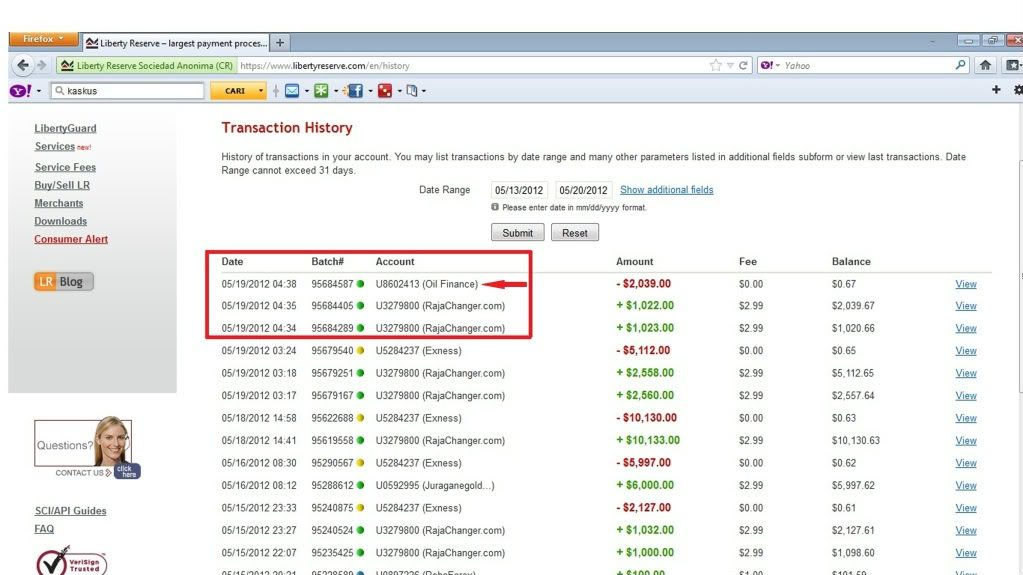Screen dimensions: 1023x575
Task: Open LibertyGuard sidebar link
Action: (65, 128)
